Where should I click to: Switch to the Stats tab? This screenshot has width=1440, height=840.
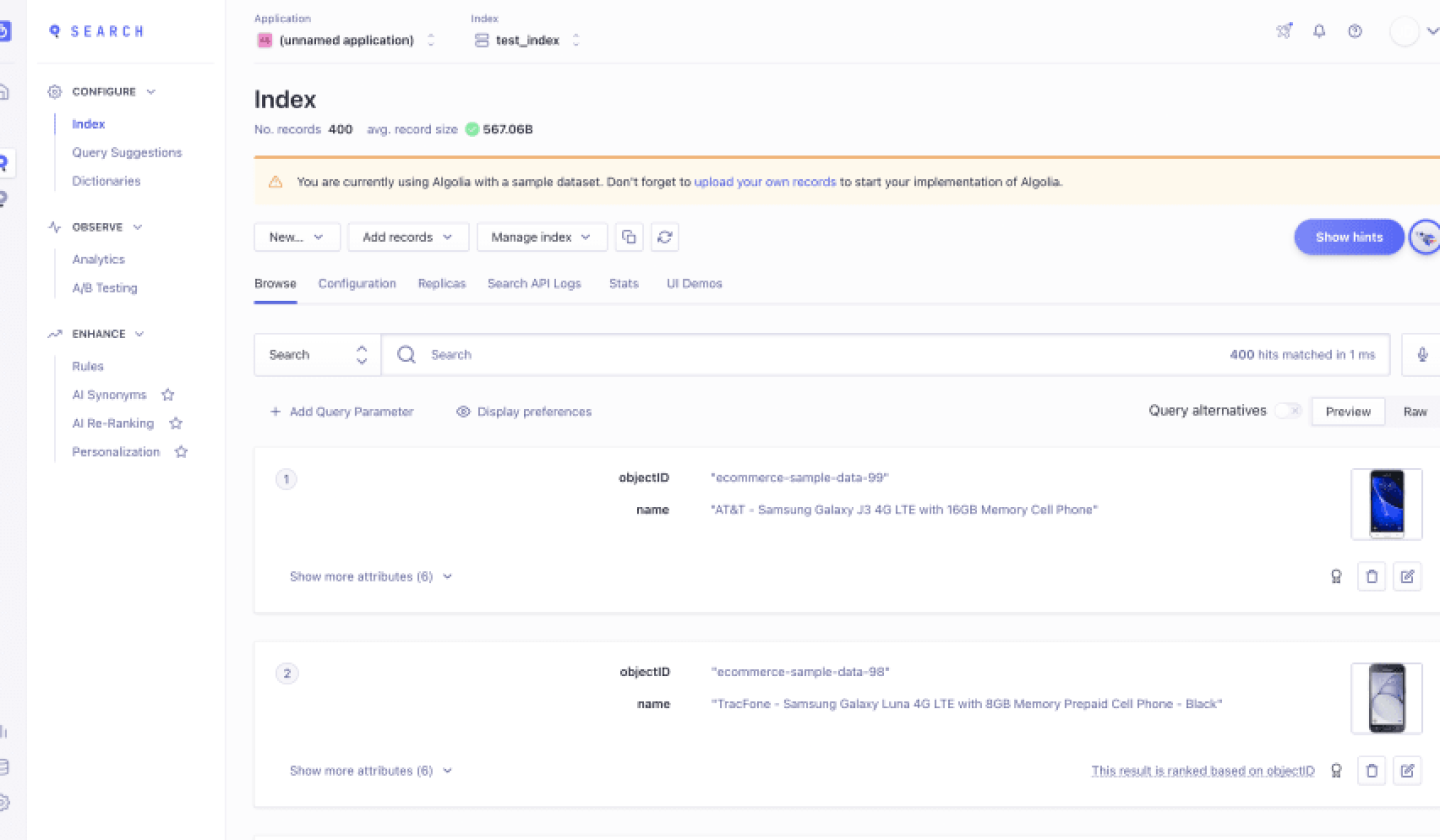(624, 284)
